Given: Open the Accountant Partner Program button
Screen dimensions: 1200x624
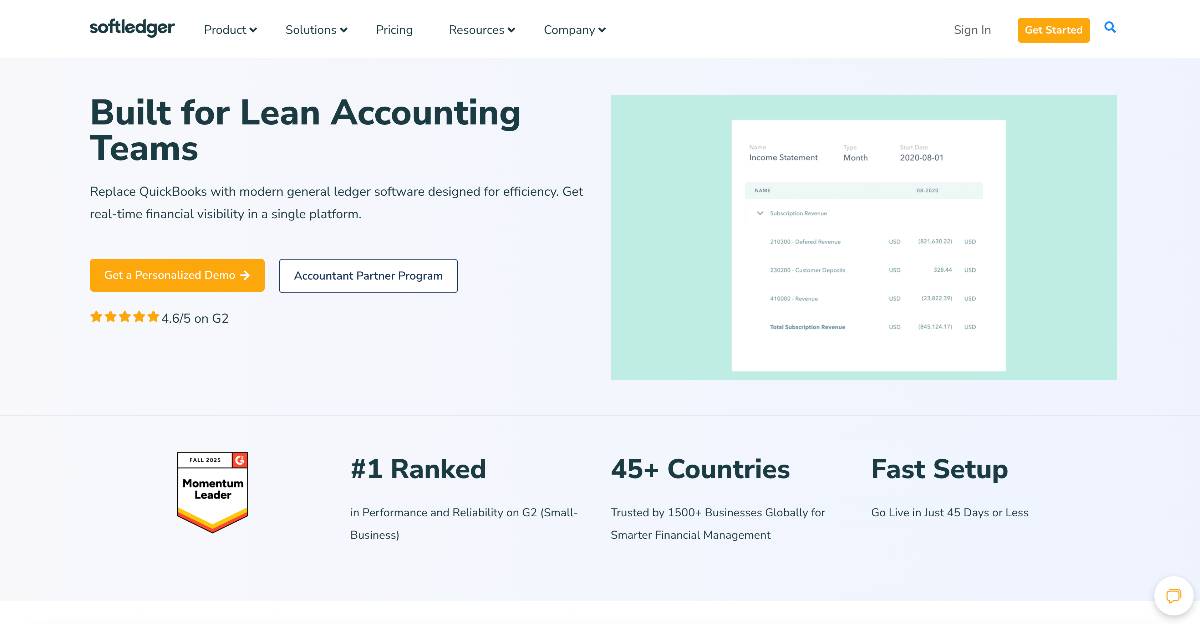Looking at the screenshot, I should [x=368, y=276].
